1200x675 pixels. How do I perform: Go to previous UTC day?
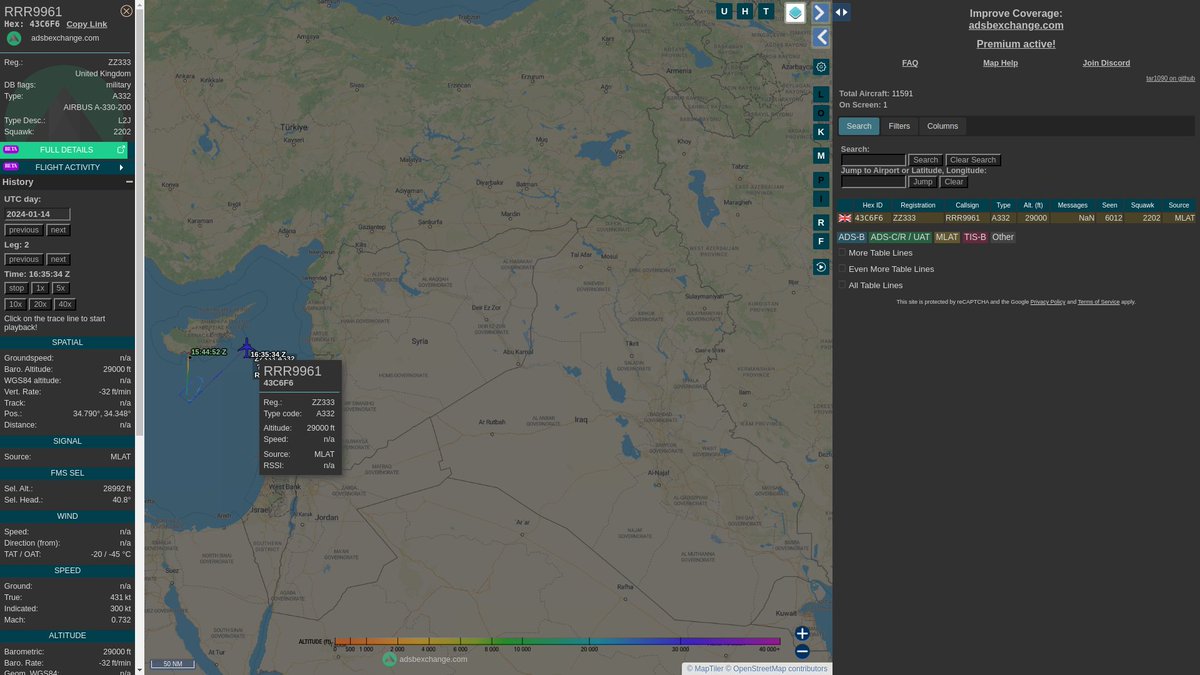click(24, 230)
